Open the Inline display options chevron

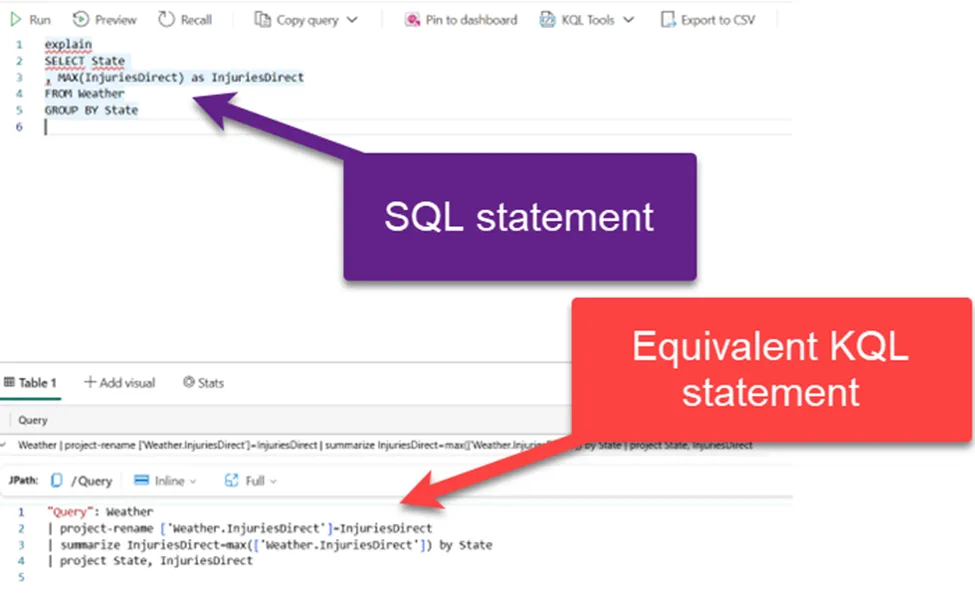(194, 480)
